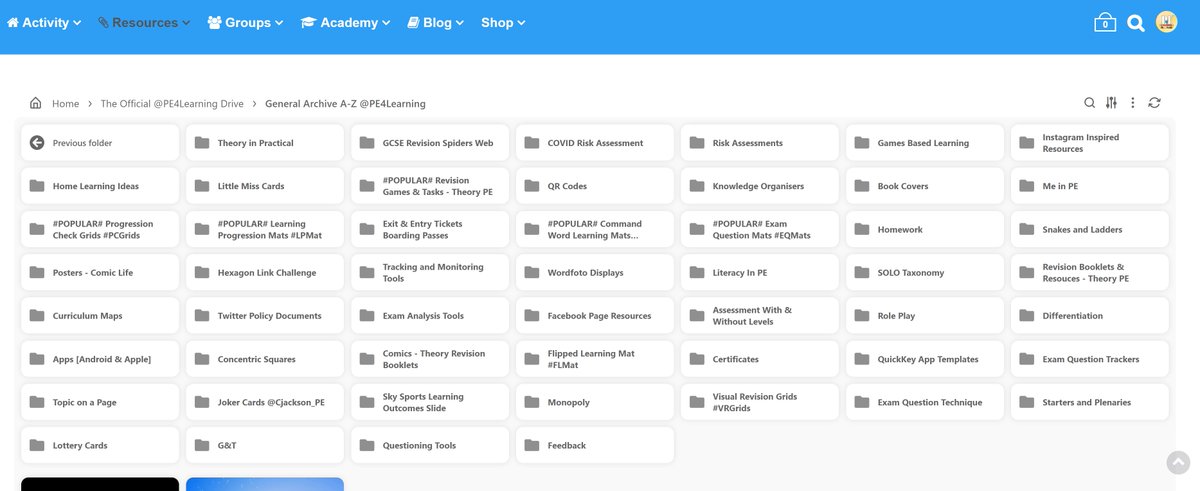Open G&T folder
The height and width of the screenshot is (491, 1200).
point(265,445)
